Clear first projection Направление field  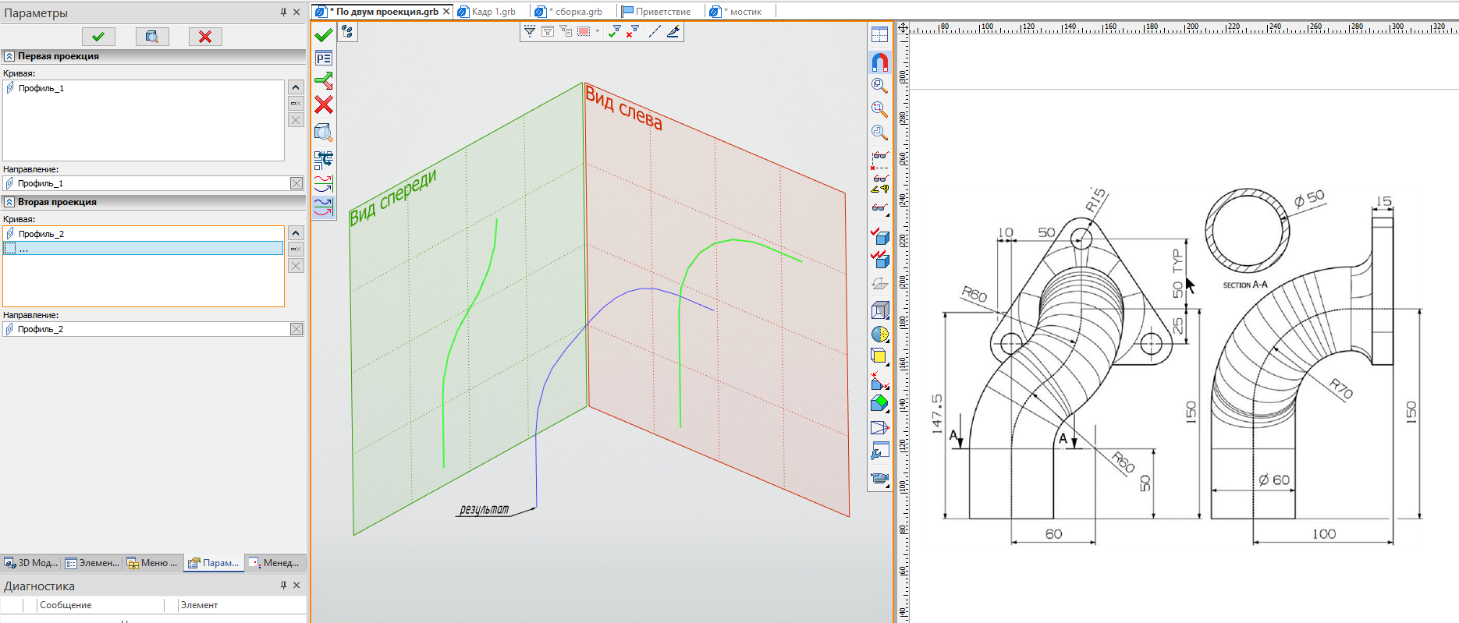click(x=296, y=183)
